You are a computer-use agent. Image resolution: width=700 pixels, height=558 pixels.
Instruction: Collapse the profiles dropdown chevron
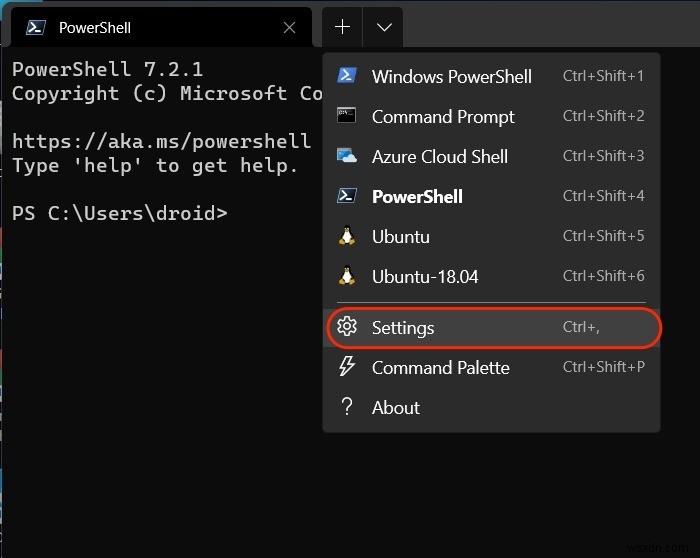point(384,27)
